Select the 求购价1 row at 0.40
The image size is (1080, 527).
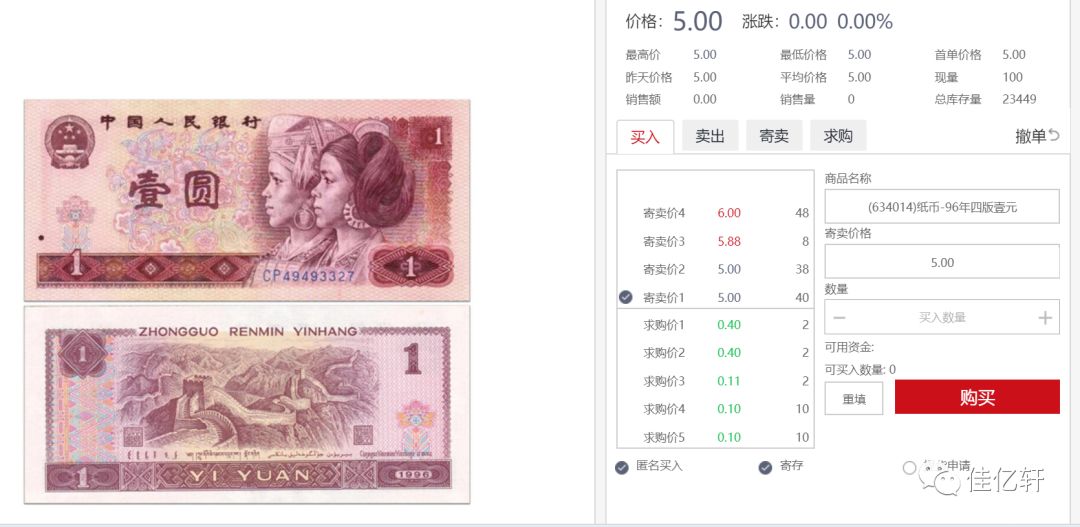[715, 324]
